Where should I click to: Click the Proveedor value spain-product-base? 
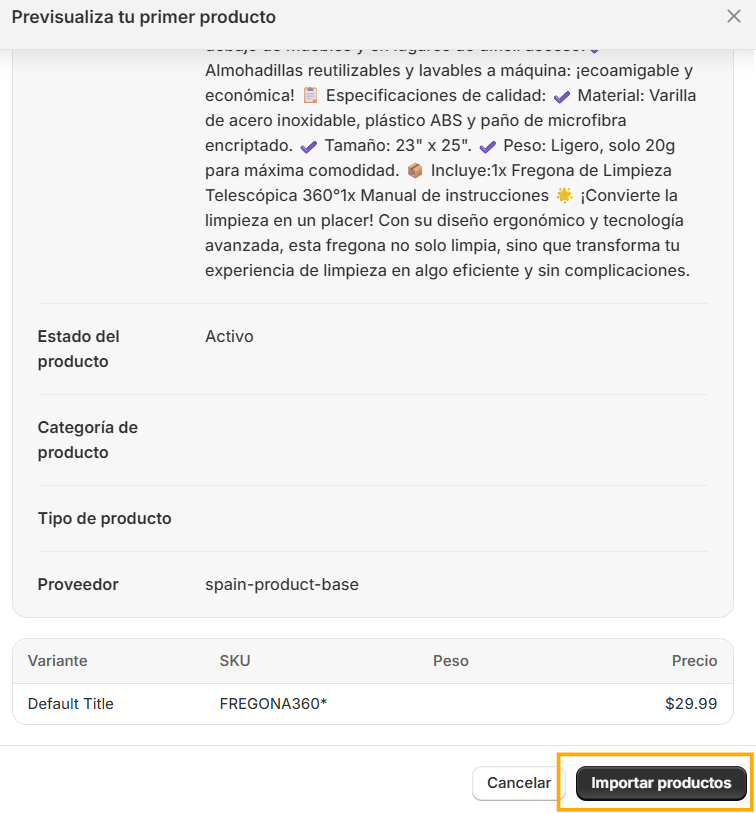click(x=282, y=584)
